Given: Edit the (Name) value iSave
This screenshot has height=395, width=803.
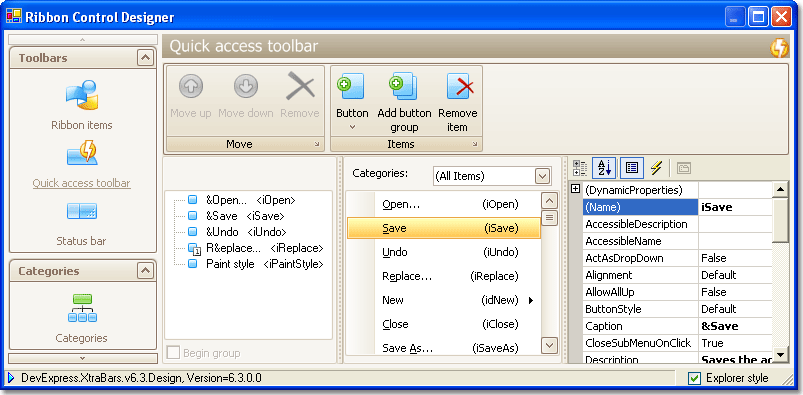Looking at the screenshot, I should click(x=735, y=207).
